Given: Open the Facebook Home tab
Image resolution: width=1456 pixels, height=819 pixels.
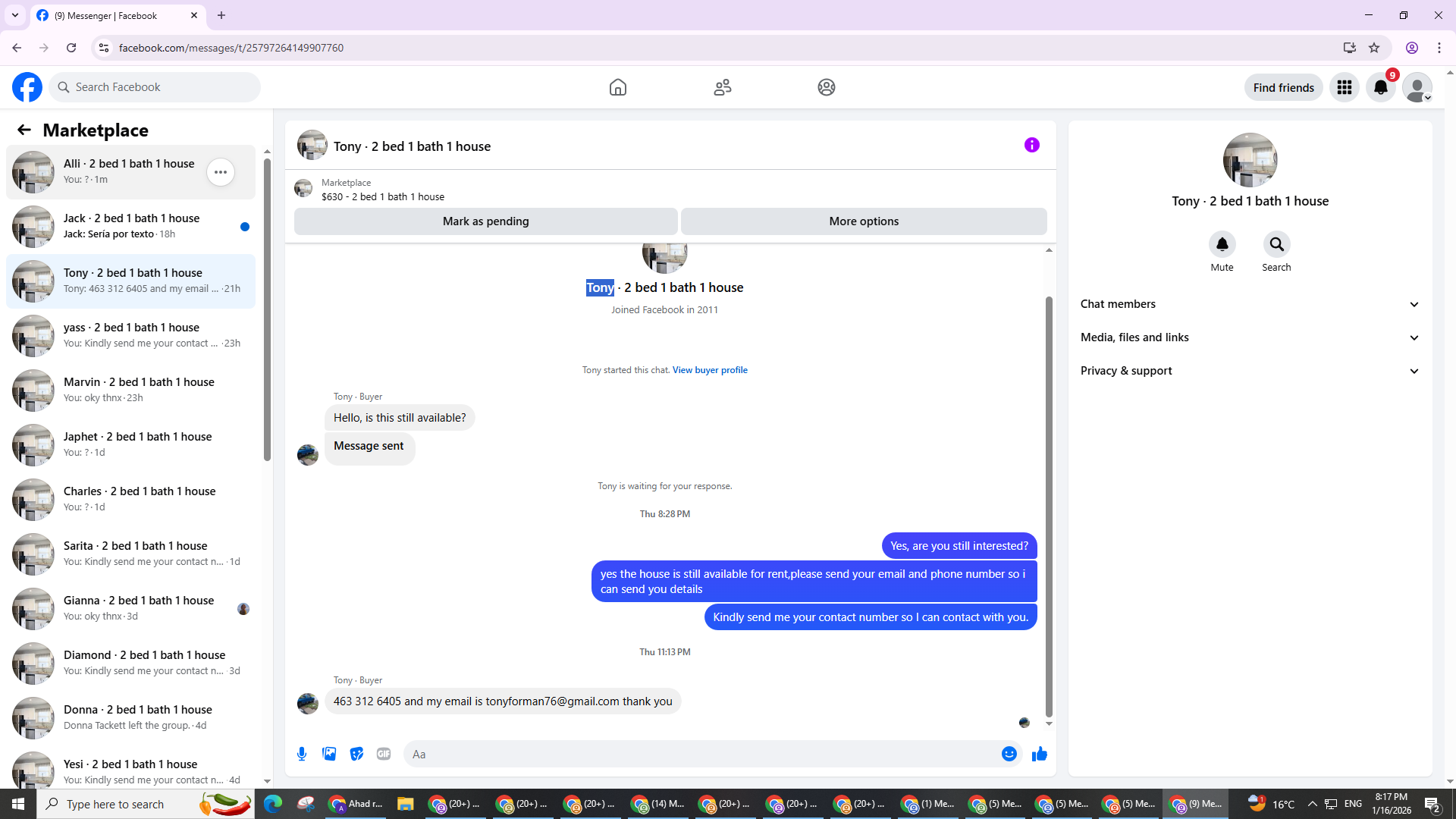Looking at the screenshot, I should [617, 87].
